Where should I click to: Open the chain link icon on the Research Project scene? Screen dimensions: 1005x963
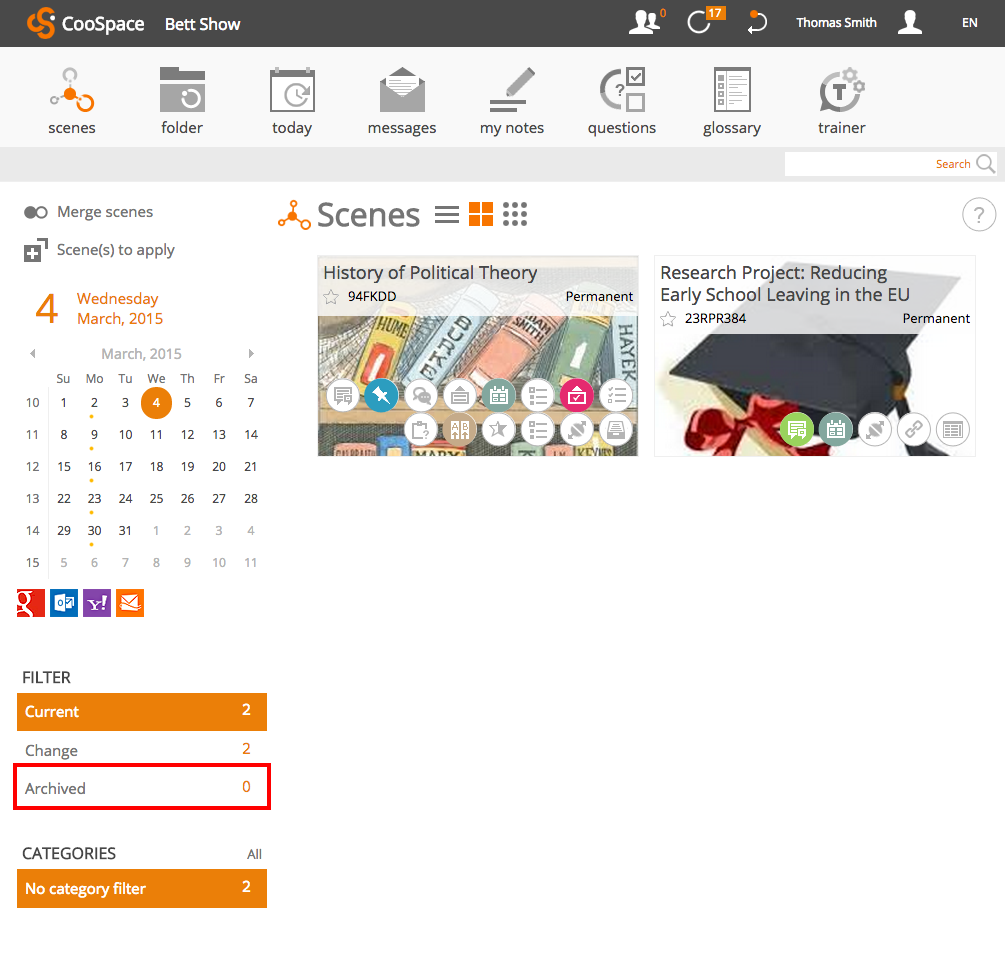(x=914, y=430)
